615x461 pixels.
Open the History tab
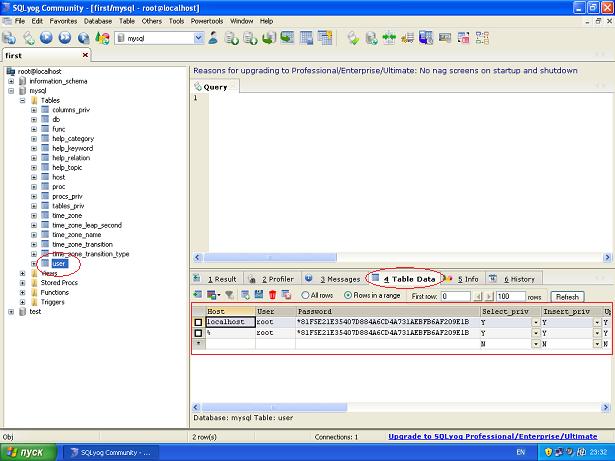pyautogui.click(x=514, y=279)
